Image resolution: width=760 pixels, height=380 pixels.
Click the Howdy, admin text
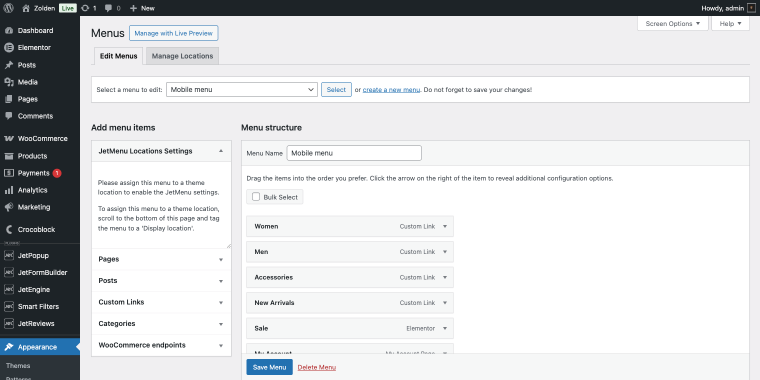(x=723, y=8)
